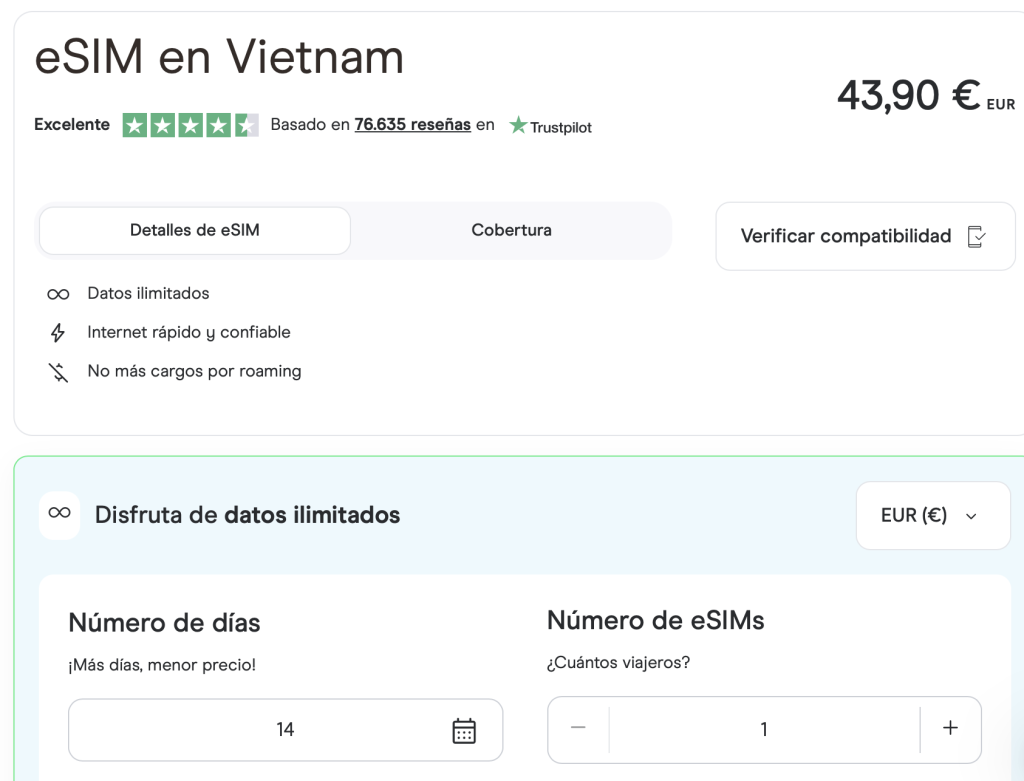The image size is (1024, 781).
Task: Open the 76.635 reseñas link
Action: pos(412,125)
